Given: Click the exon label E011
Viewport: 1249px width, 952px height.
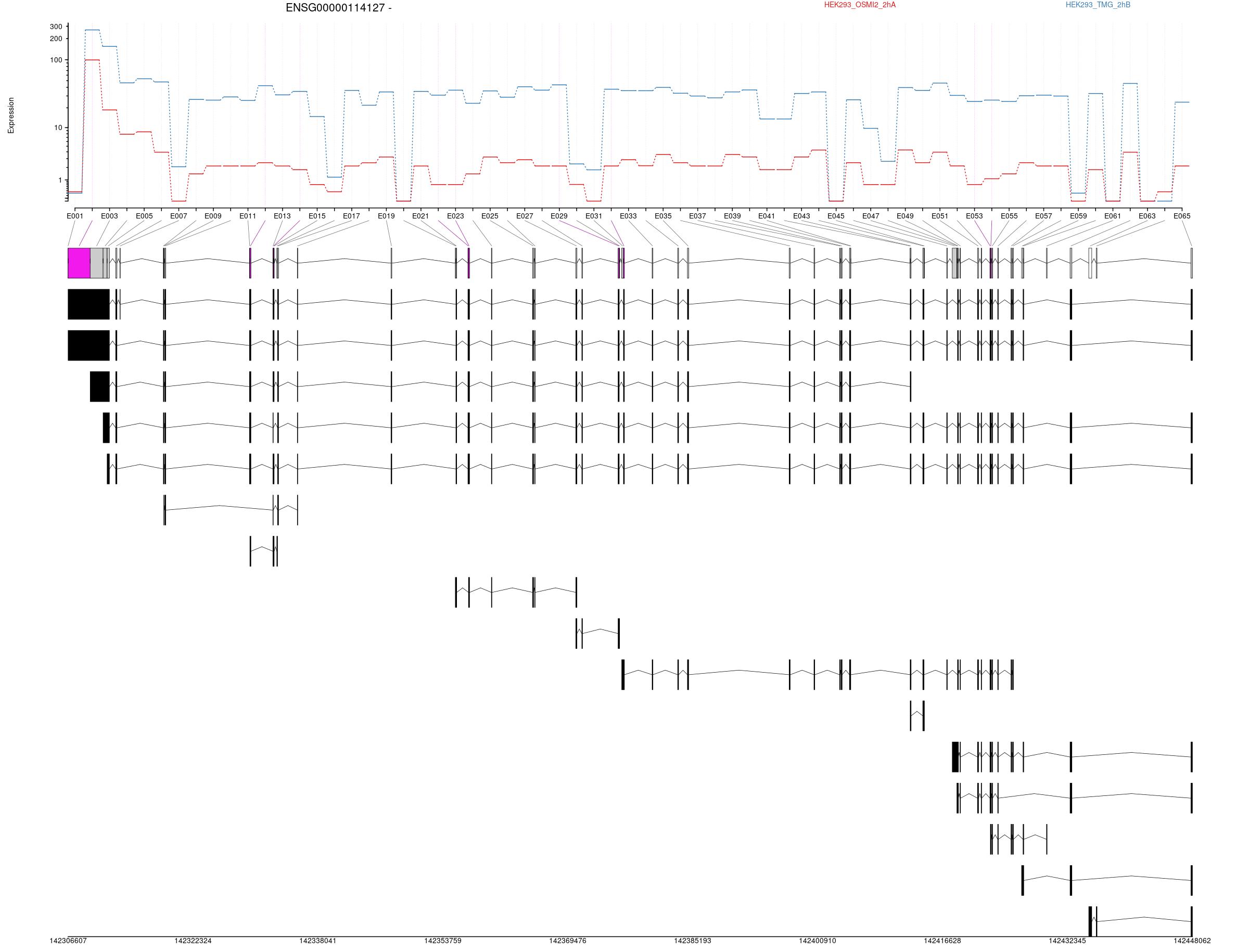Looking at the screenshot, I should 248,216.
